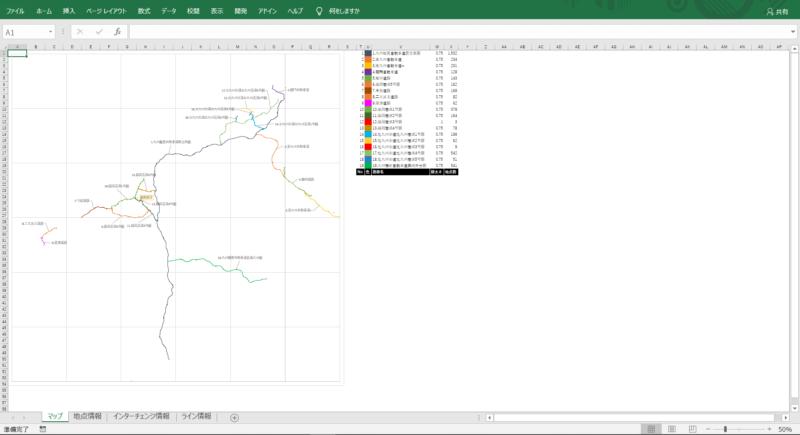Switch to Normal view icon

[651, 429]
